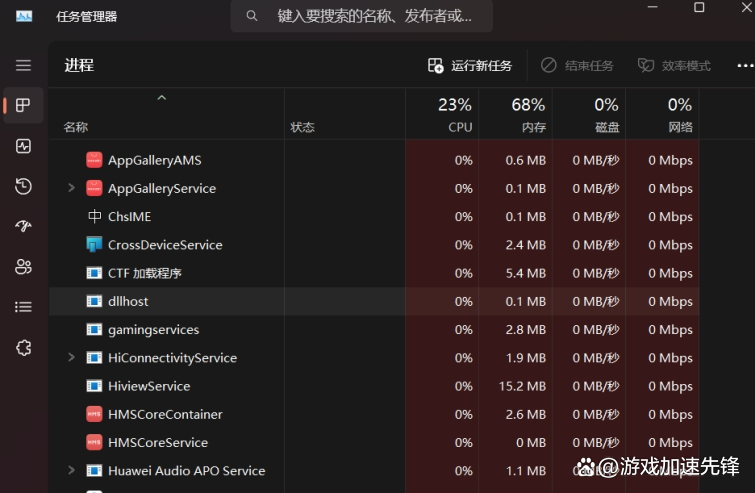Select the AppGalleryAMS process name
This screenshot has width=755, height=493.
point(155,160)
